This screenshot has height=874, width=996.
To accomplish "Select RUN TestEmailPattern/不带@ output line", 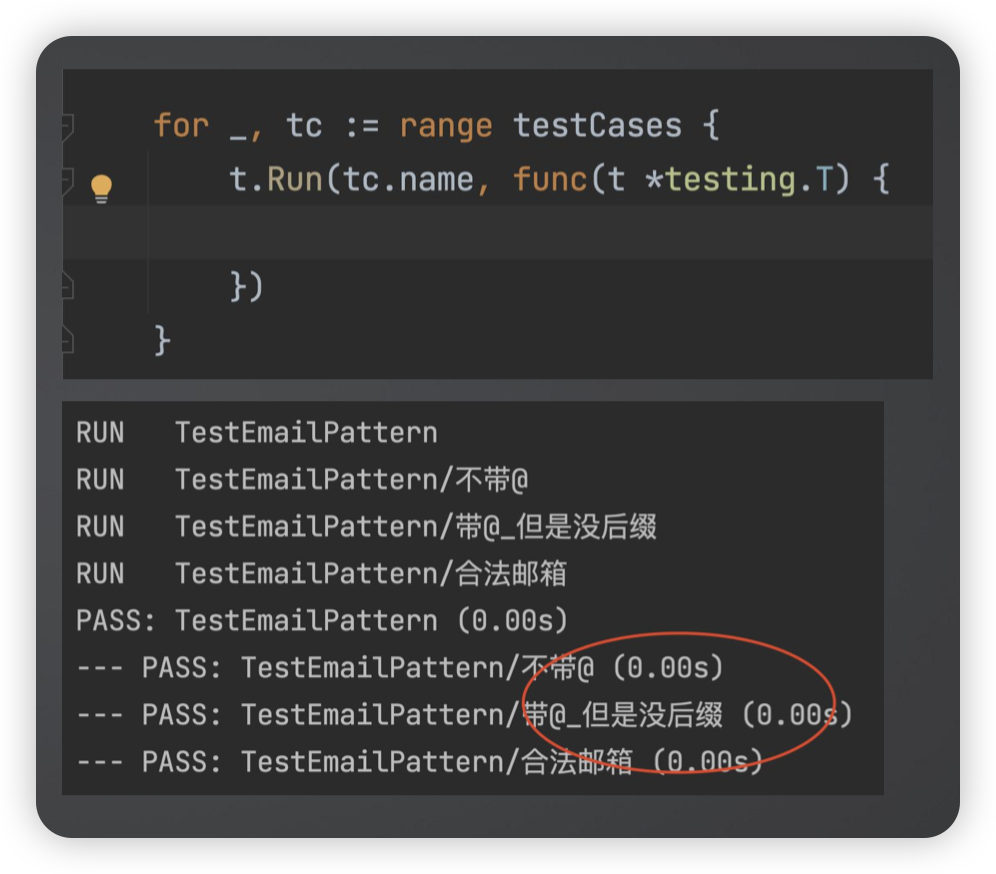I will 301,480.
